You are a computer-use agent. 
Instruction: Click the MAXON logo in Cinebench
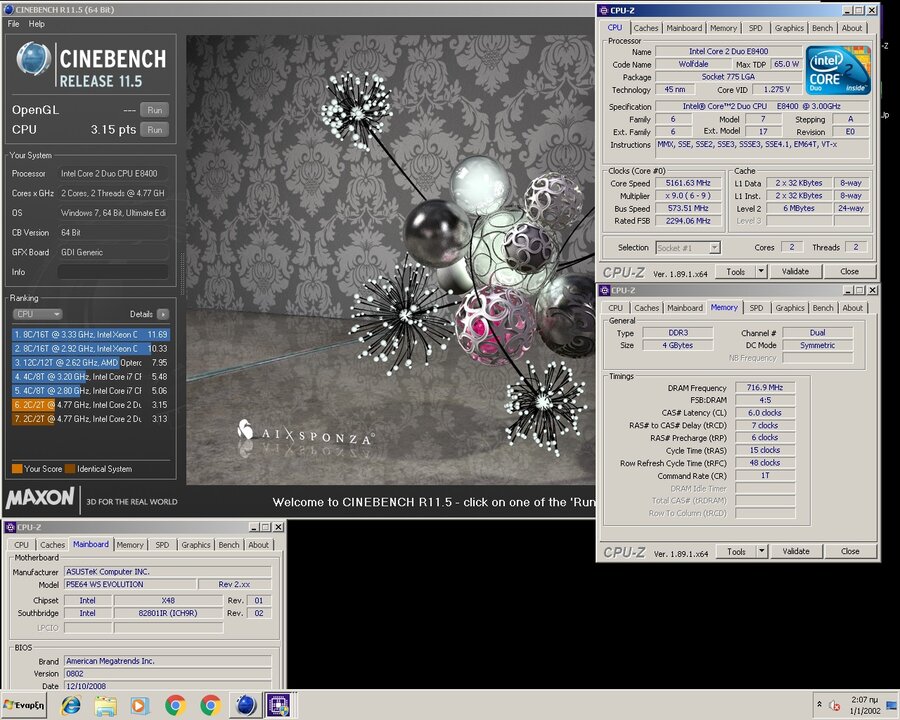pos(40,497)
